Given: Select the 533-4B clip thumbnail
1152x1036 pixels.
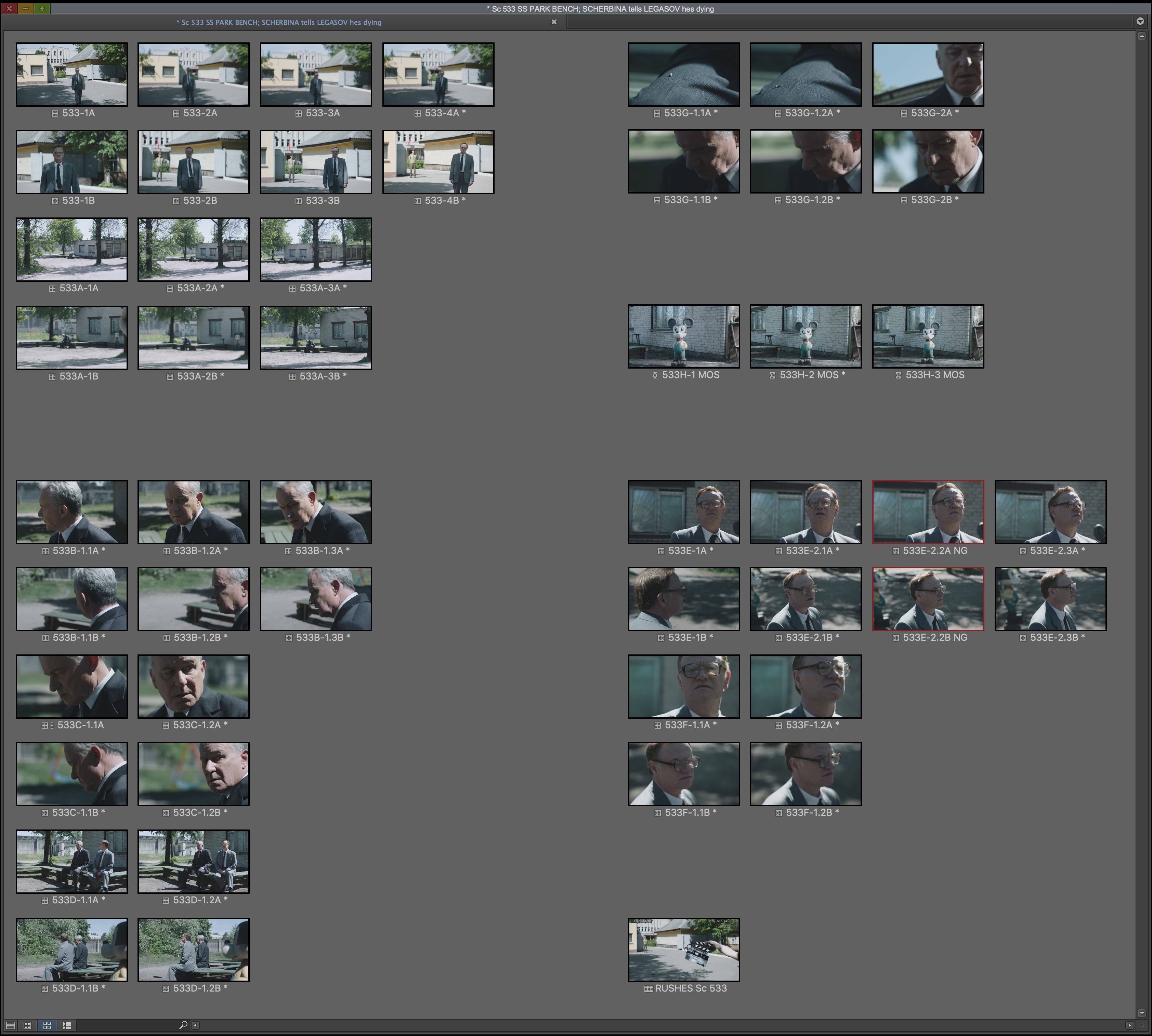Looking at the screenshot, I should tap(438, 162).
